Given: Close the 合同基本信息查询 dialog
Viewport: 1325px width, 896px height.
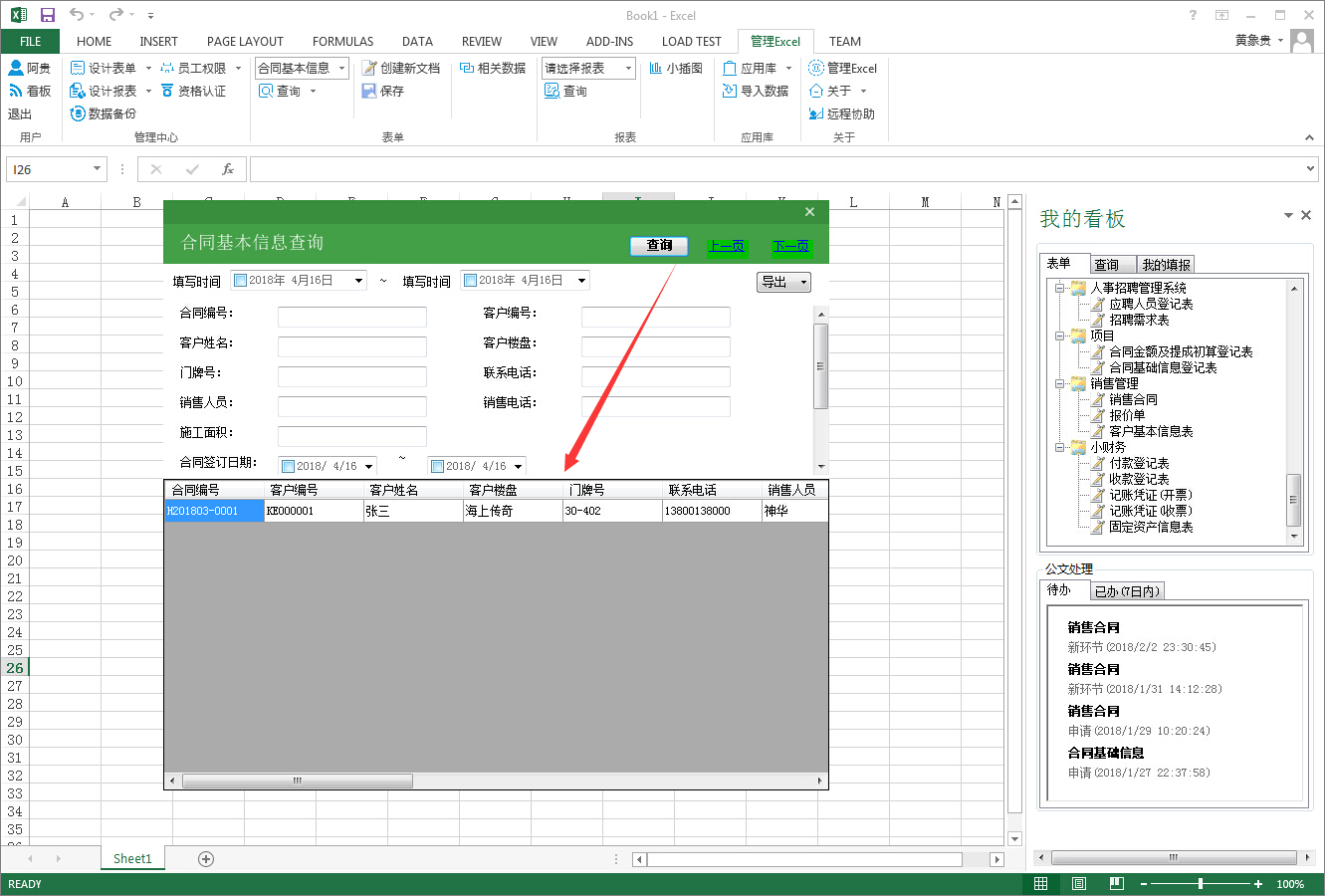Looking at the screenshot, I should [809, 211].
